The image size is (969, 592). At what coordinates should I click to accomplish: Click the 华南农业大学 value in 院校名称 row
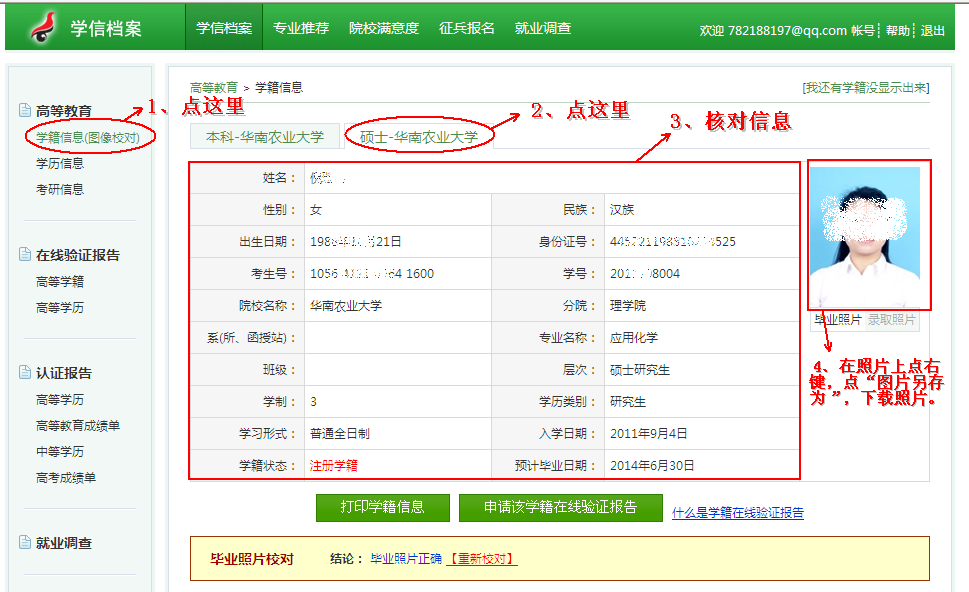(346, 305)
